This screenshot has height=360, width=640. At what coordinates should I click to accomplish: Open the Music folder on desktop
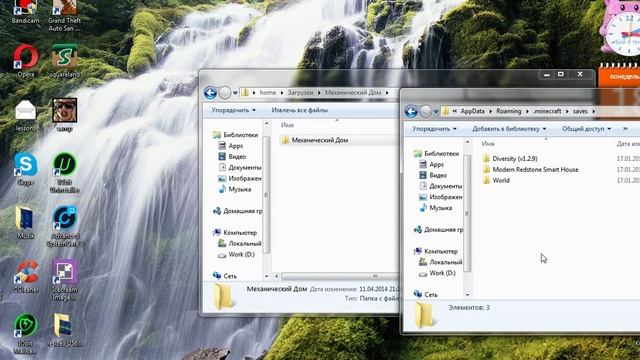tap(25, 222)
